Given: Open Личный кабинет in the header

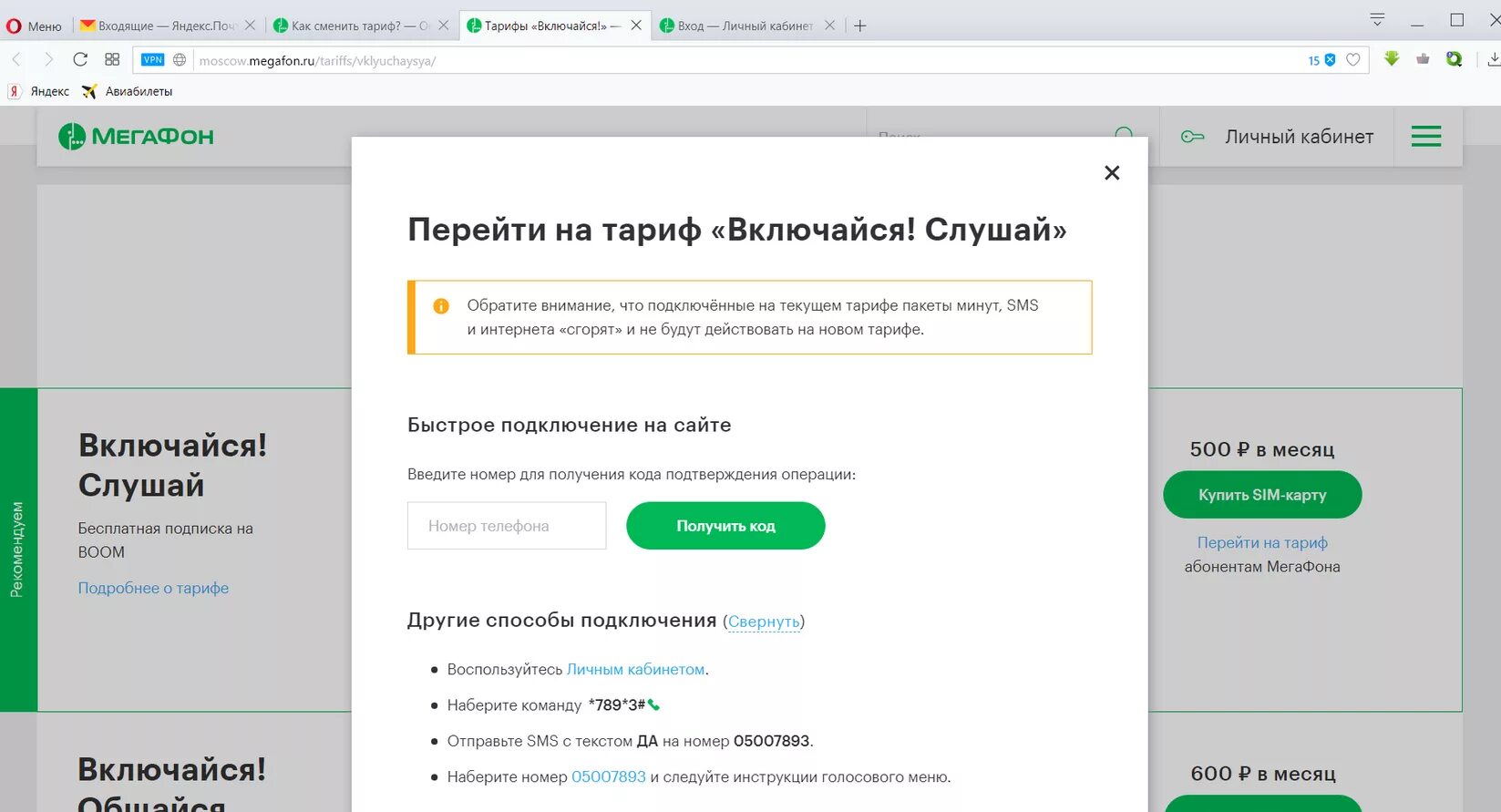Looking at the screenshot, I should [1278, 137].
